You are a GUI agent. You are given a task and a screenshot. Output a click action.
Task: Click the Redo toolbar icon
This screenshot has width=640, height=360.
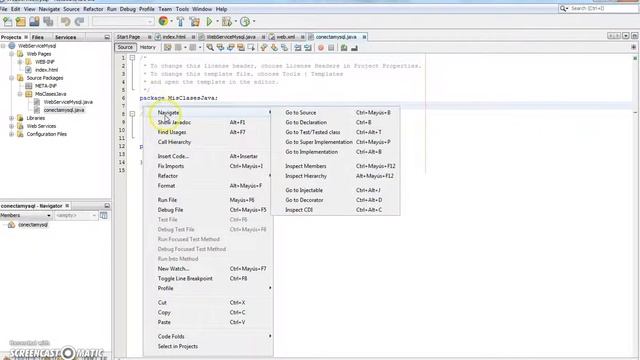click(79, 22)
